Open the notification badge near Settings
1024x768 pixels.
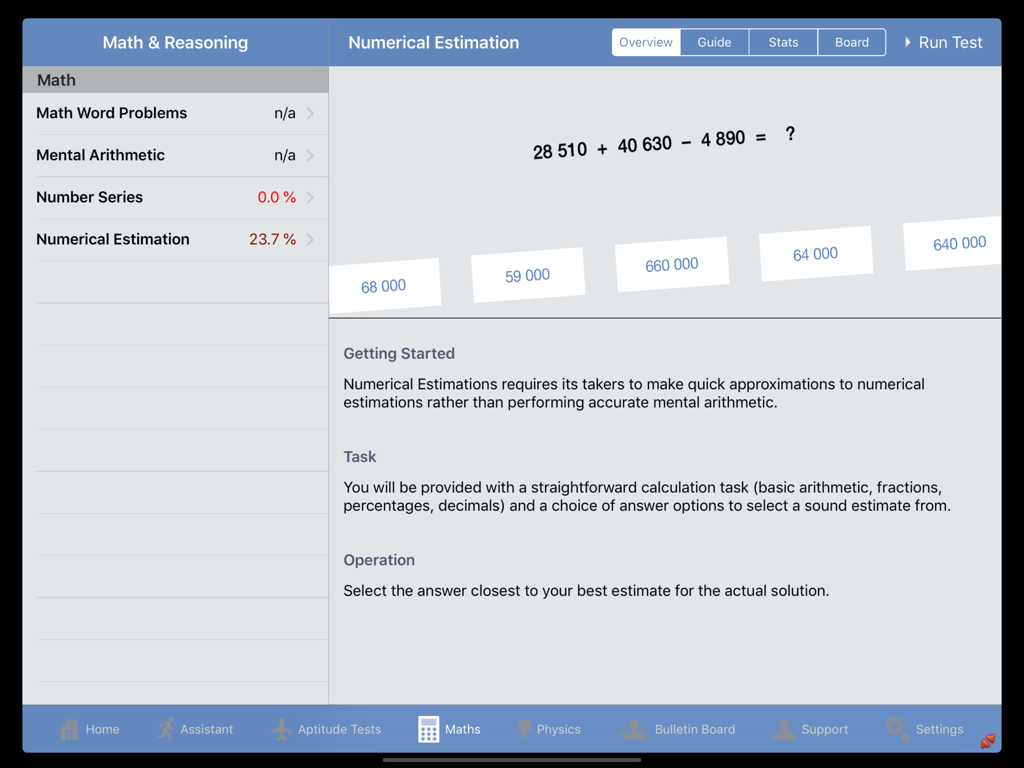(988, 741)
